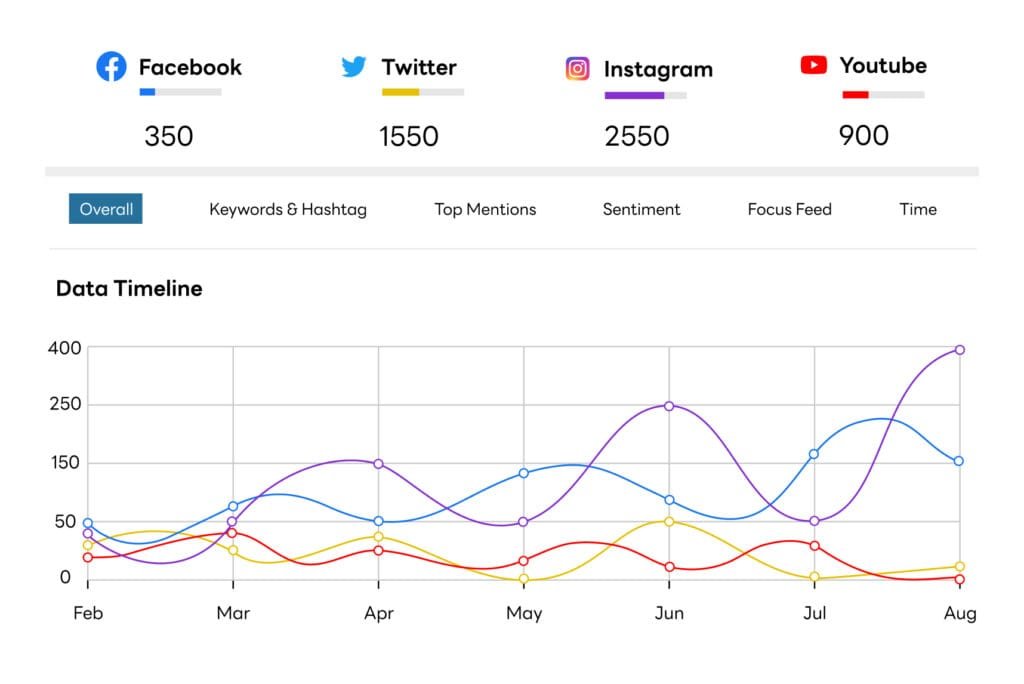This screenshot has width=1024, height=684.
Task: Switch to the Overall tab
Action: [x=105, y=209]
